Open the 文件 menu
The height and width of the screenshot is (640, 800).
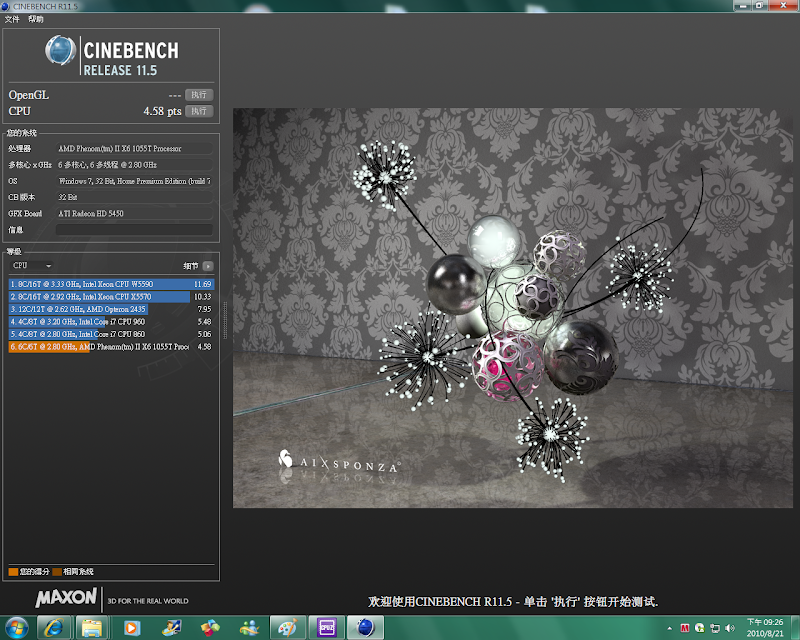(x=12, y=19)
